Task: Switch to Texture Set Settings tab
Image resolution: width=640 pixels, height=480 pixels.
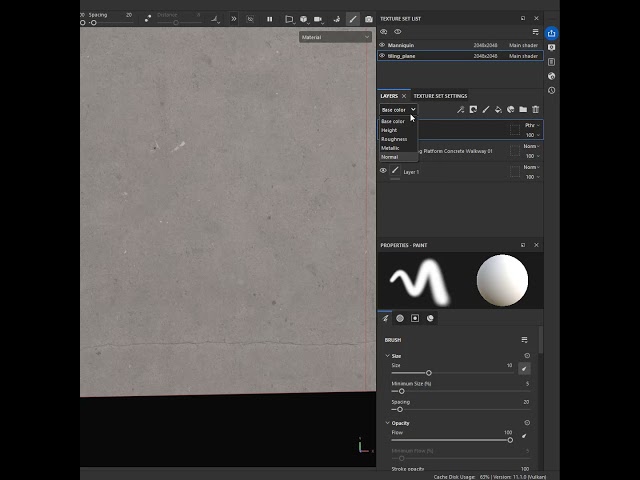Action: click(x=440, y=96)
